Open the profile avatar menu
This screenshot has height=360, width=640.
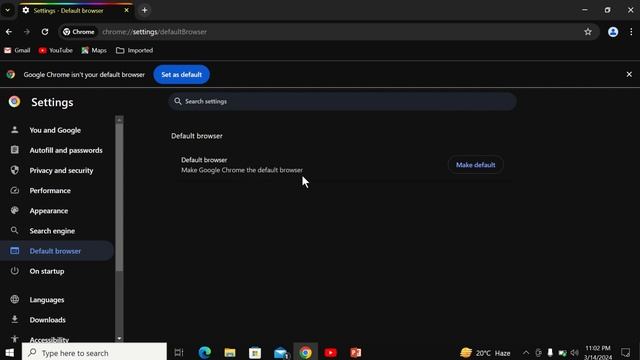(613, 32)
